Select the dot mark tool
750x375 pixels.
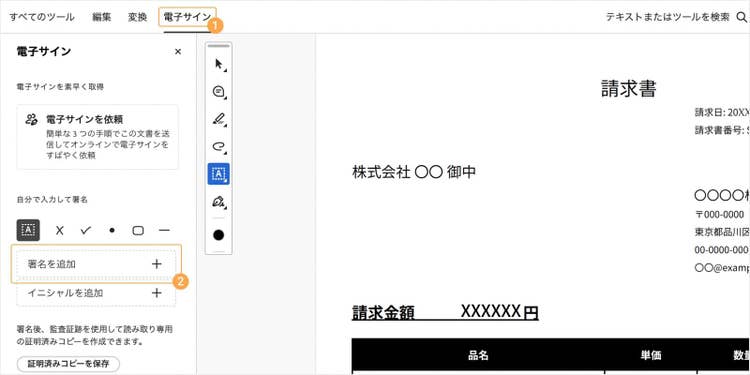pyautogui.click(x=112, y=231)
